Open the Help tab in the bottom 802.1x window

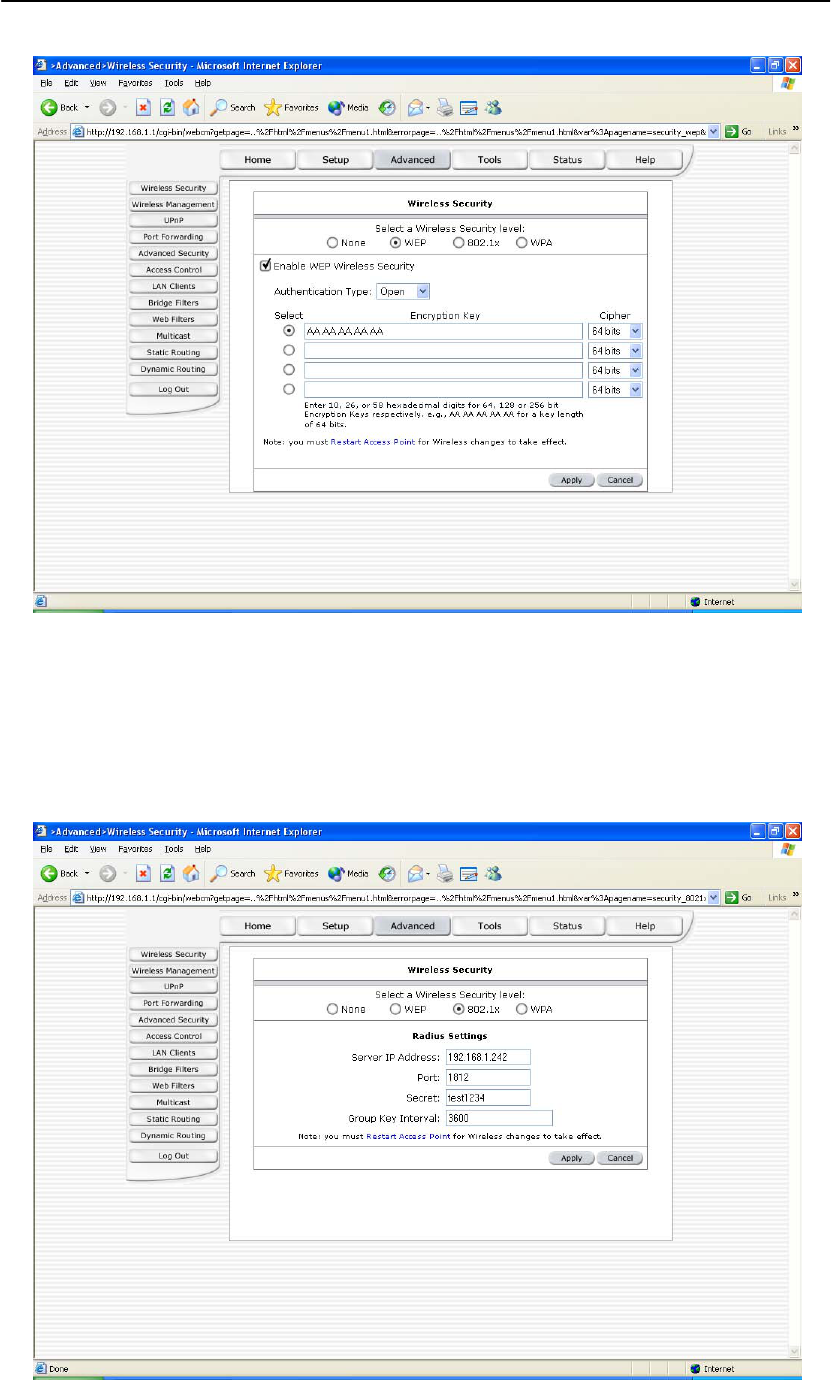tap(645, 926)
